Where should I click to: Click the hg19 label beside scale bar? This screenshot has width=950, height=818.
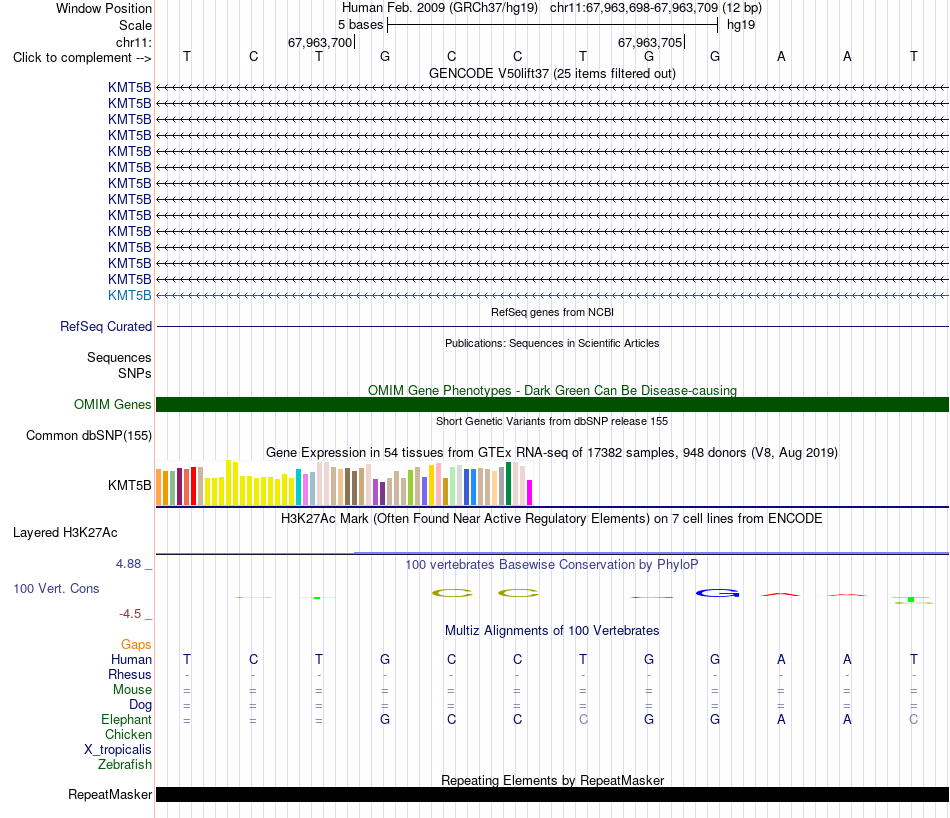coord(741,25)
